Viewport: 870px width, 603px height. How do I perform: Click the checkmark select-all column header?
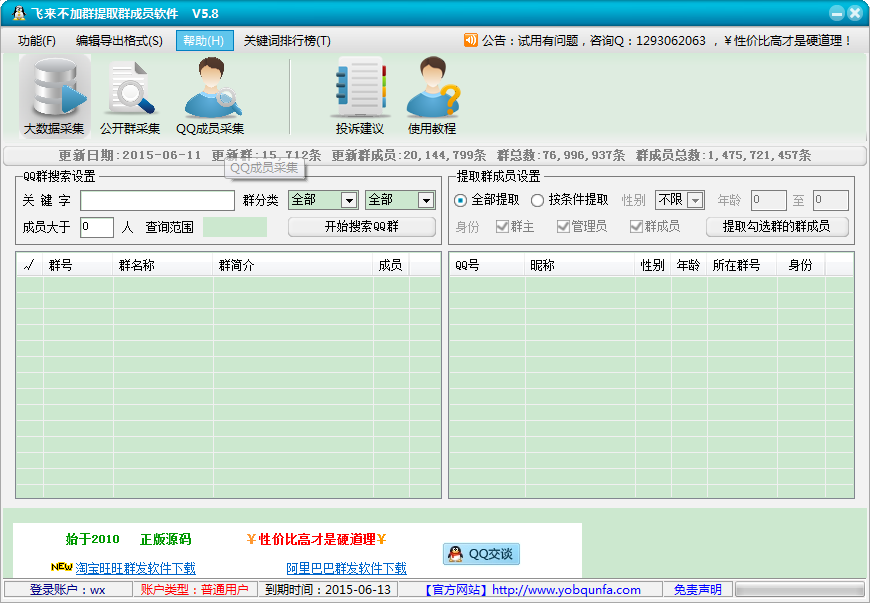pos(29,265)
